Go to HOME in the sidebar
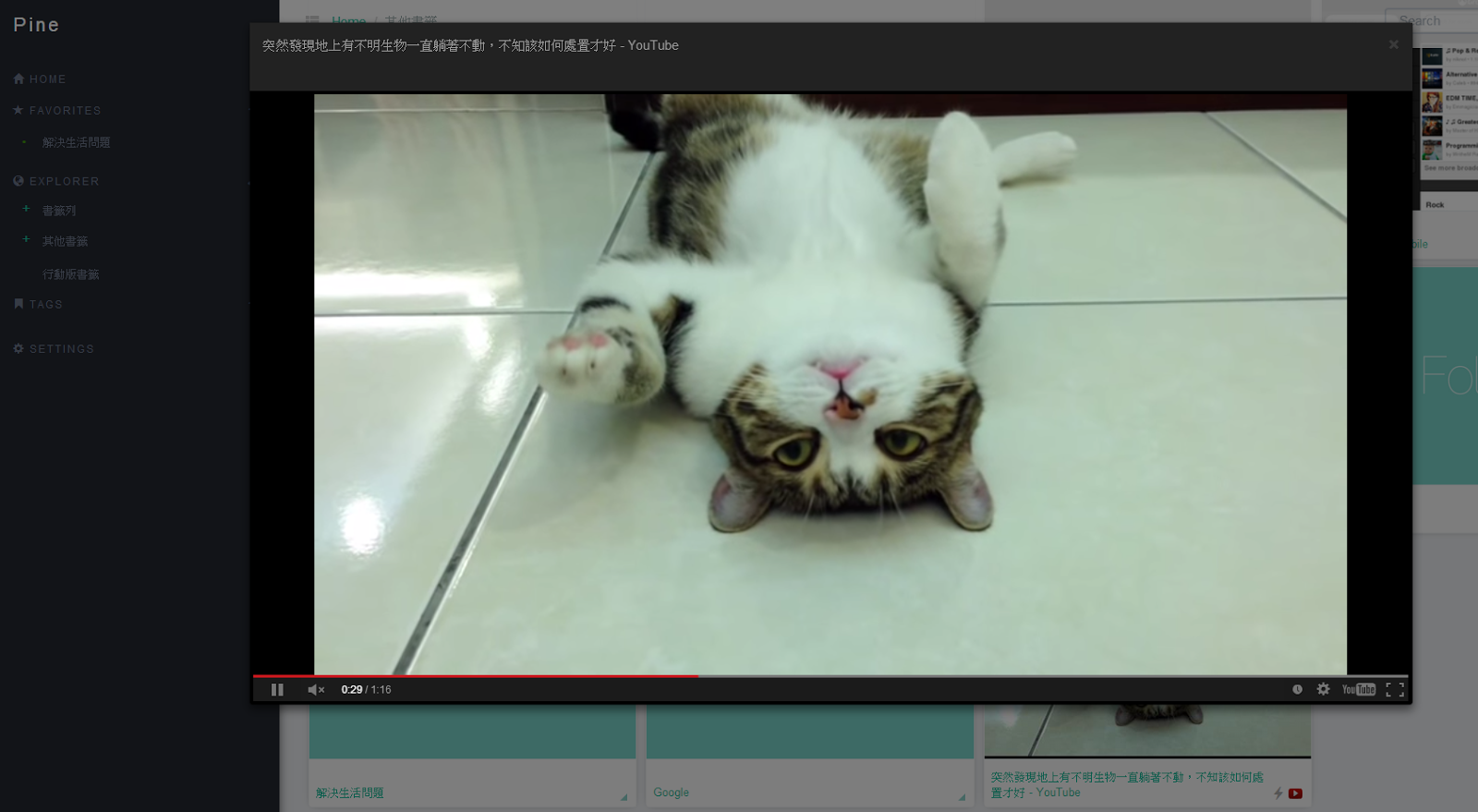The width and height of the screenshot is (1478, 812). point(47,79)
